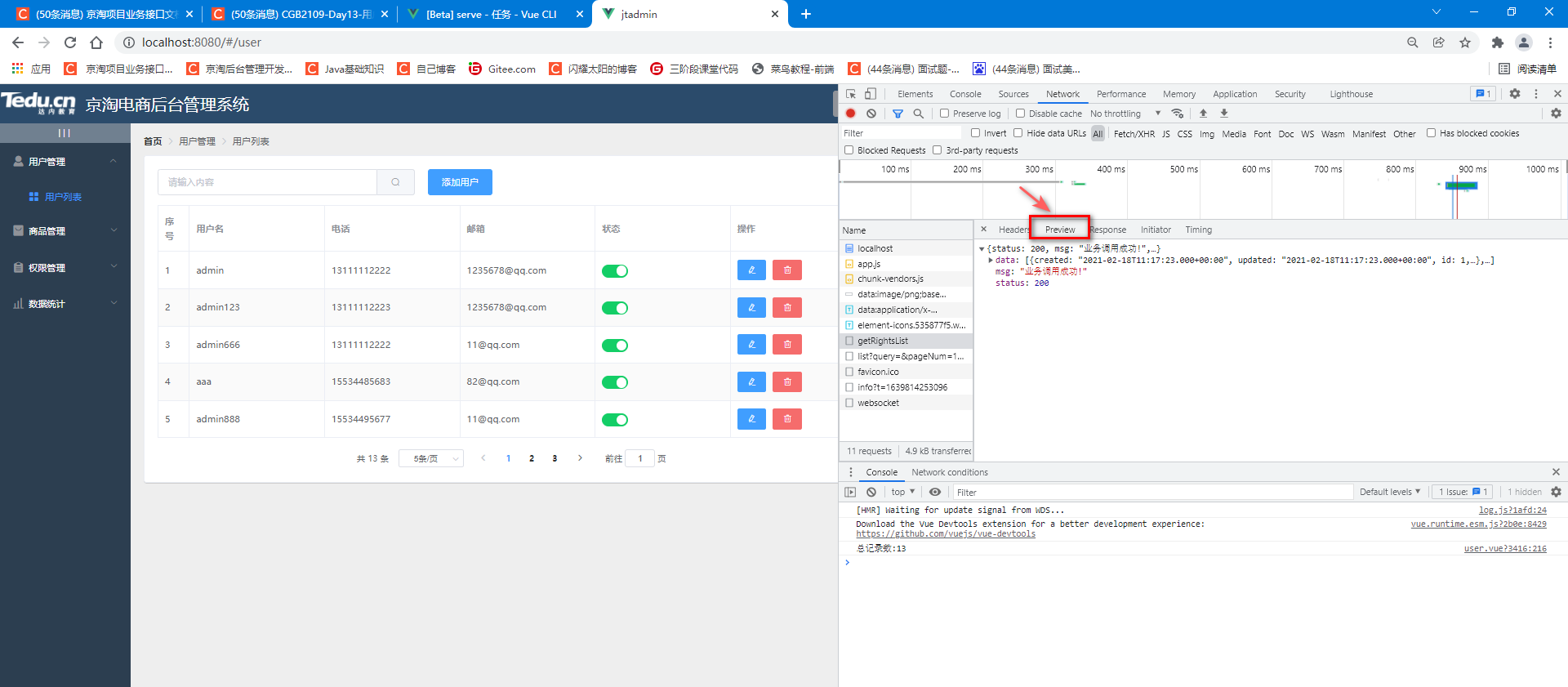Filter network requests by Fetch/XHR
This screenshot has height=687, width=1568.
click(x=1134, y=134)
